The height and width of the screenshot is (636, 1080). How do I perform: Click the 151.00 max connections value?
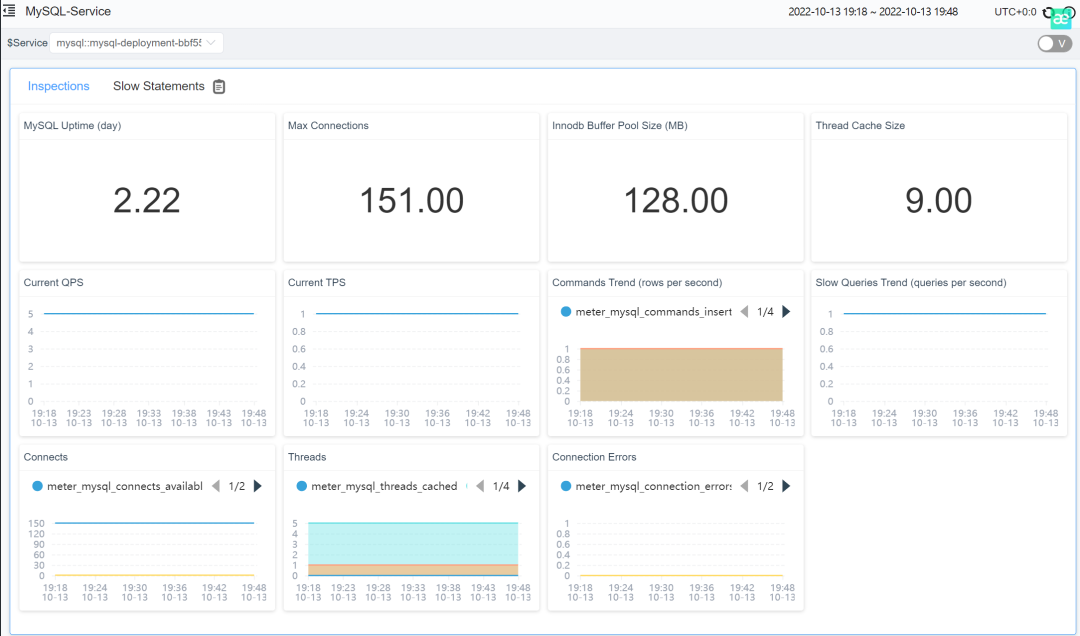(x=412, y=201)
